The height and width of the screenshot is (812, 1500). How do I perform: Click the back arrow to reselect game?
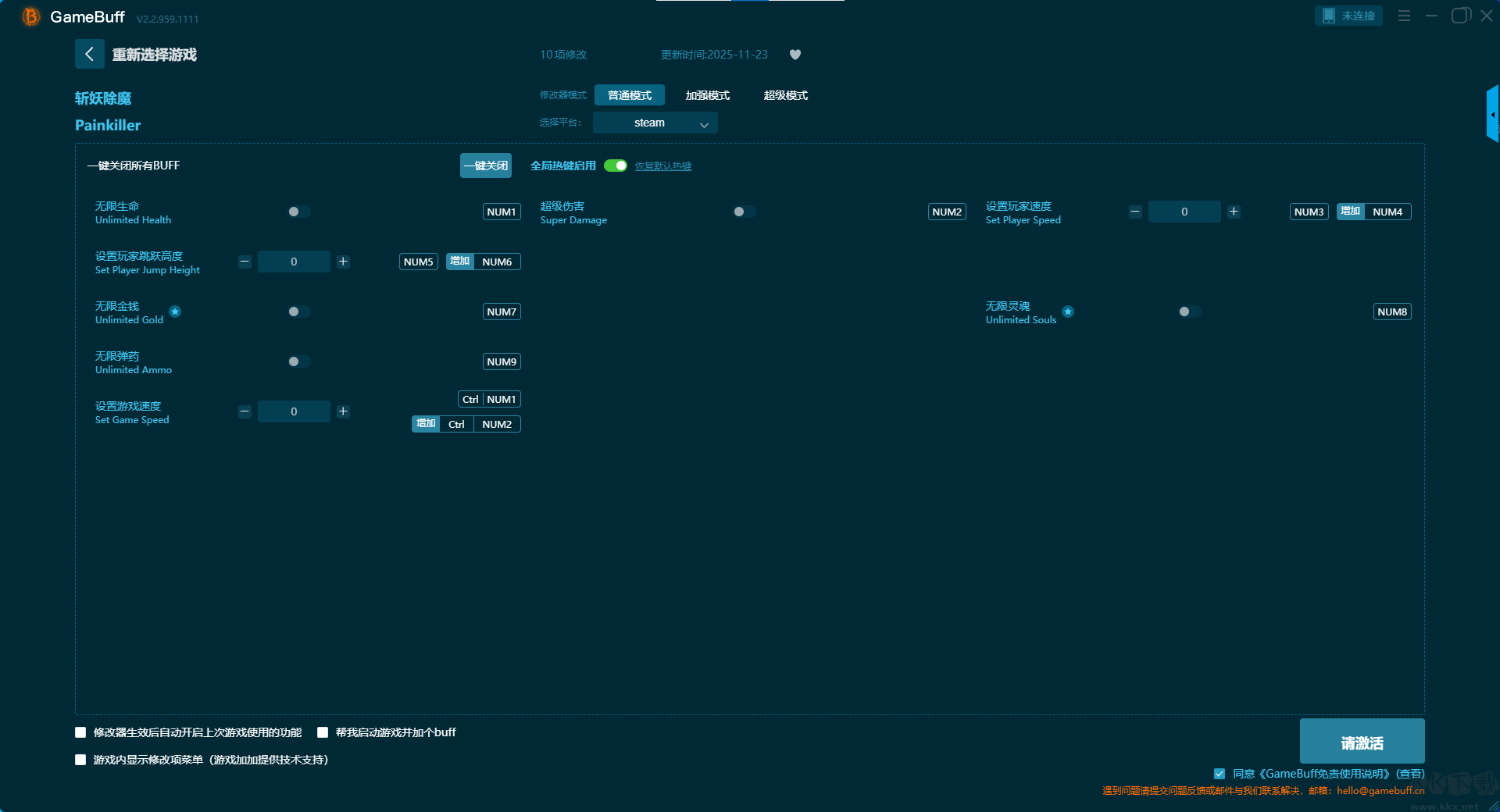click(89, 54)
